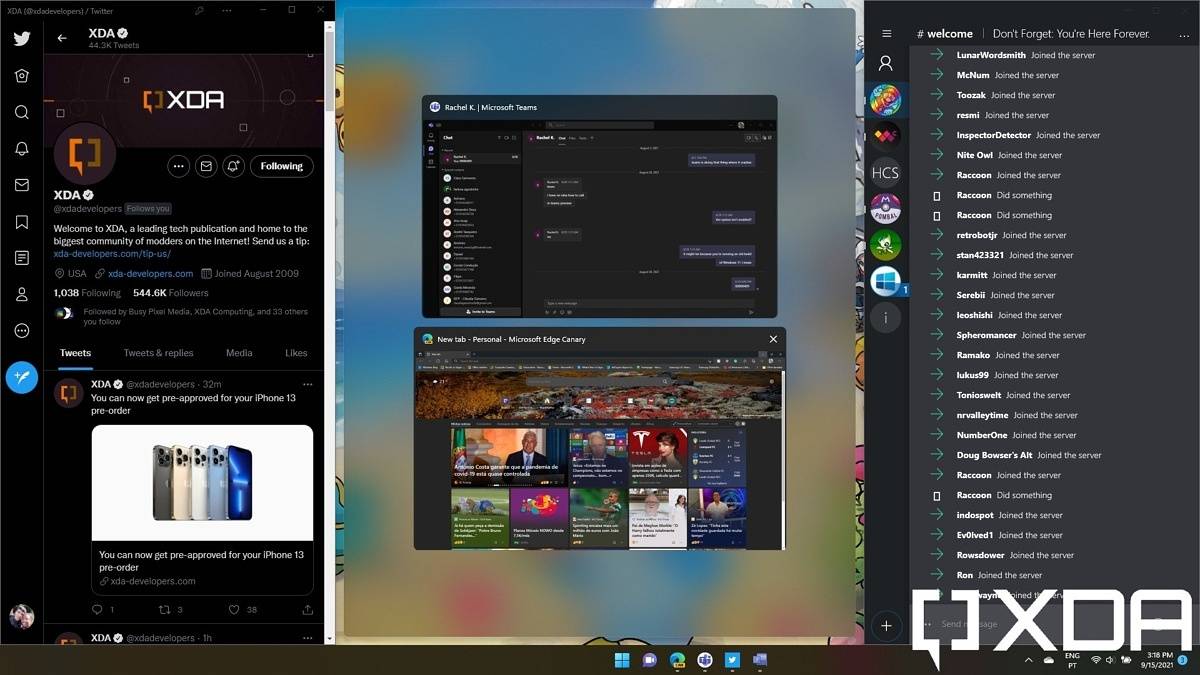Toggle the Discord hamburger channel list
Image resolution: width=1200 pixels, height=675 pixels.
click(886, 33)
